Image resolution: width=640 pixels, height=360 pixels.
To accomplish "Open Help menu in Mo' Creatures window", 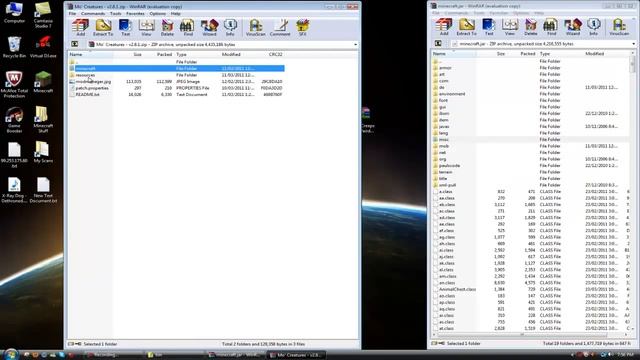I will pos(176,13).
